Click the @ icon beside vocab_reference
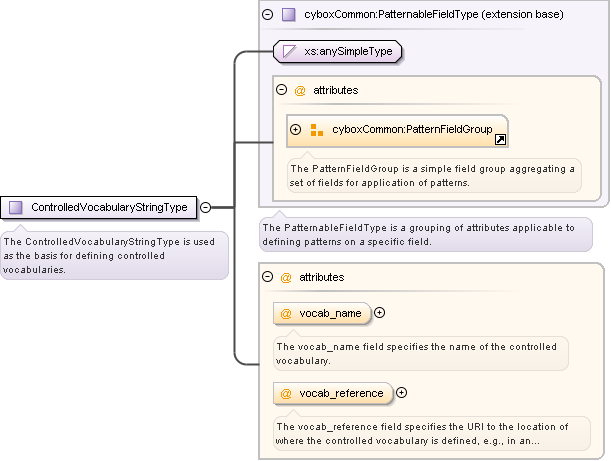This screenshot has width=611, height=461. point(286,393)
